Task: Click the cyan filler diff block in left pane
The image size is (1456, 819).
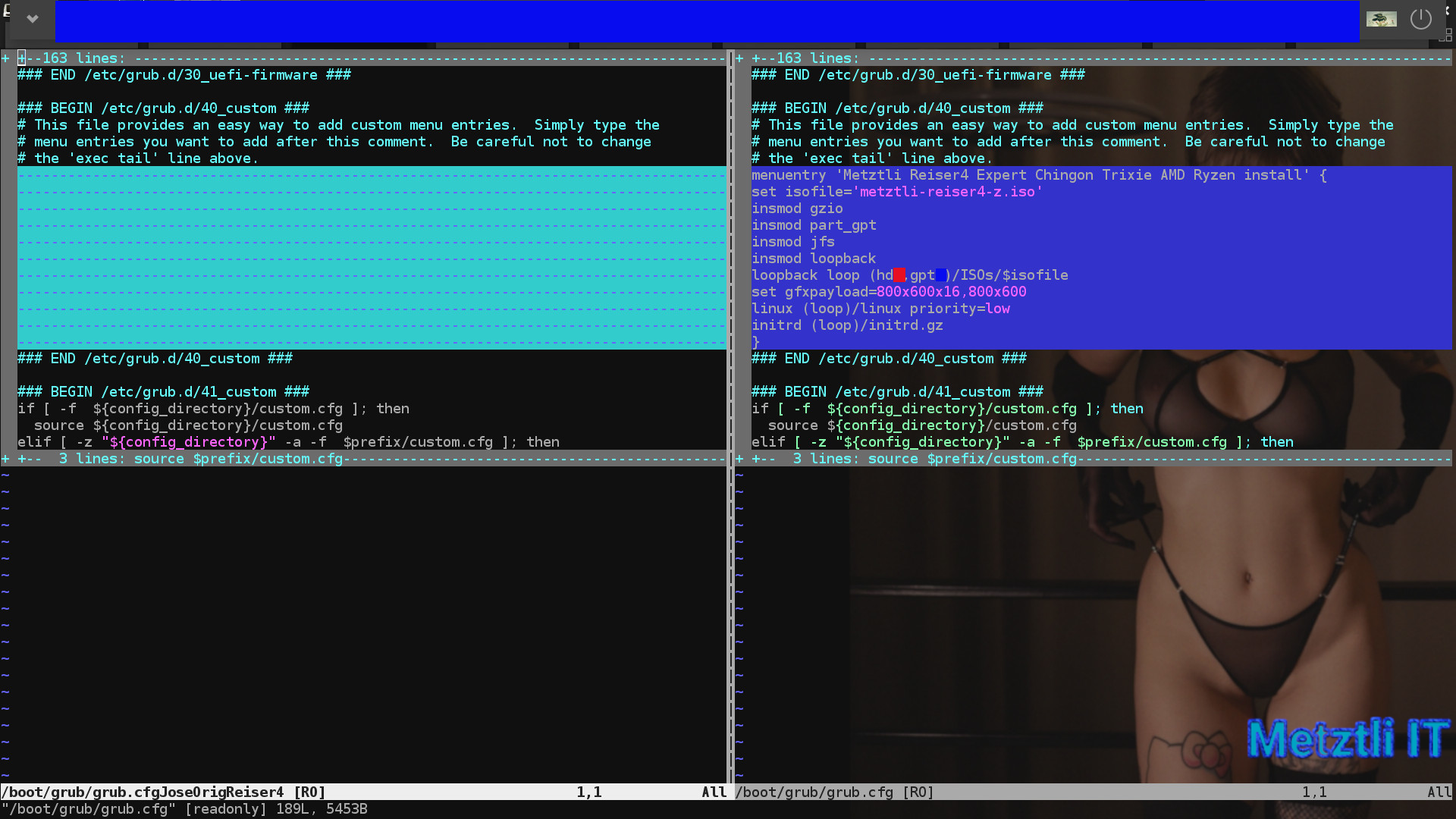Action: pyautogui.click(x=372, y=258)
